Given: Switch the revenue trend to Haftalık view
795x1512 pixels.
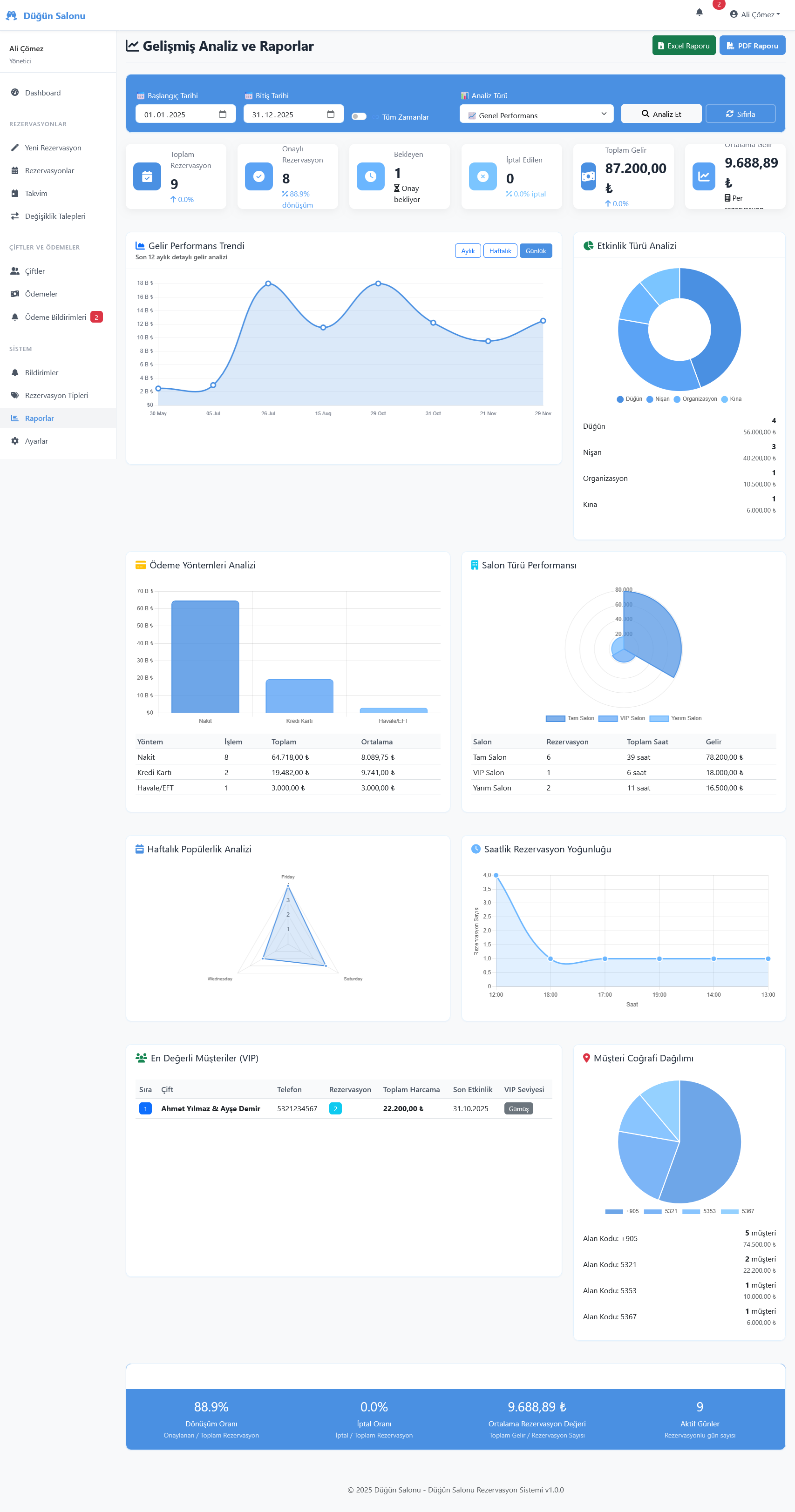Looking at the screenshot, I should point(500,251).
